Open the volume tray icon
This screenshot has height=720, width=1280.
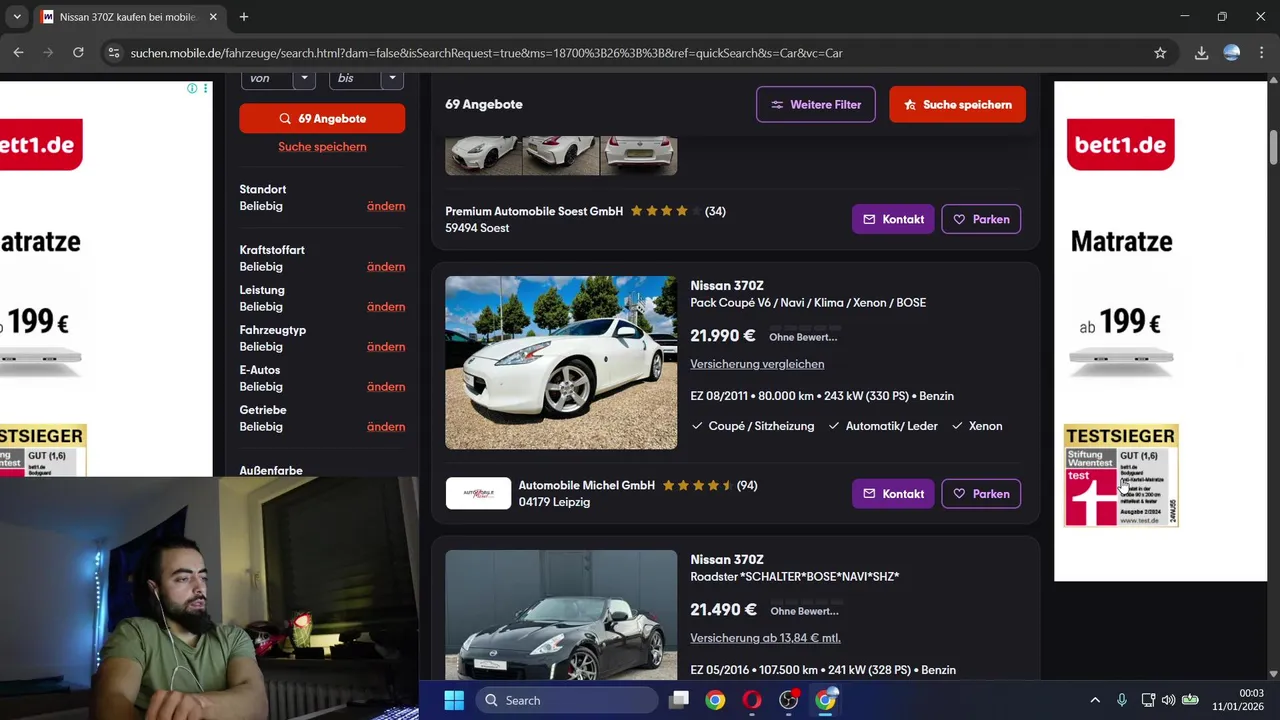pyautogui.click(x=1168, y=700)
